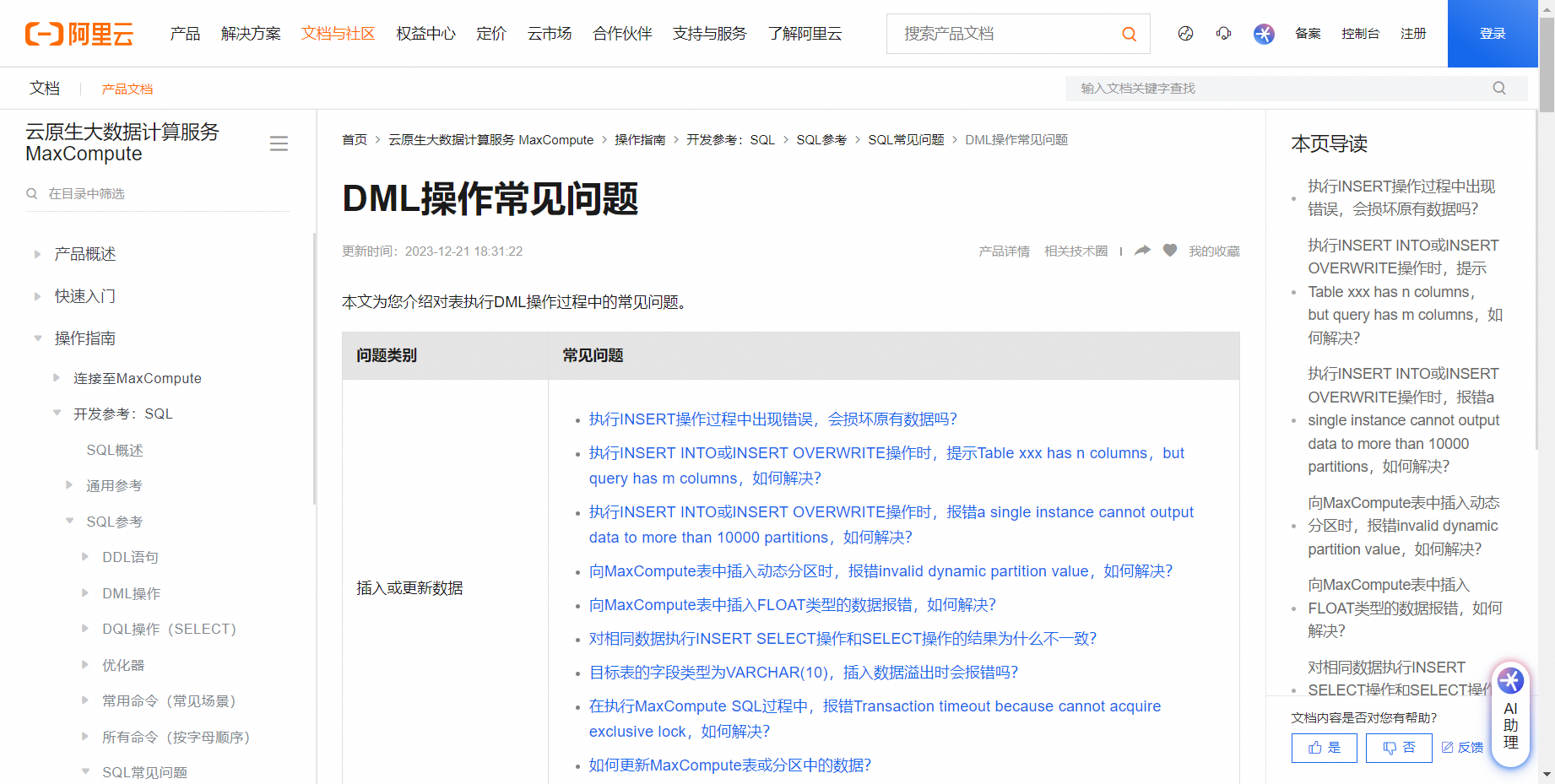This screenshot has height=784, width=1555.
Task: Click 首页 in the breadcrumb
Action: (x=355, y=140)
